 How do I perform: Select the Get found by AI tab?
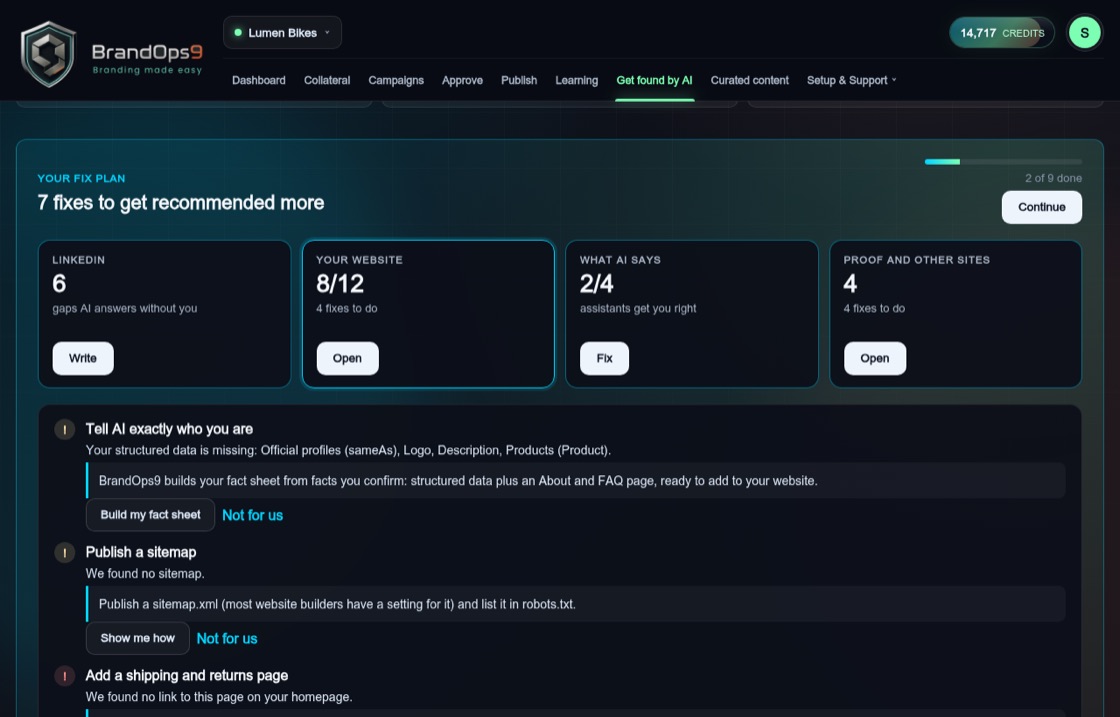click(654, 80)
